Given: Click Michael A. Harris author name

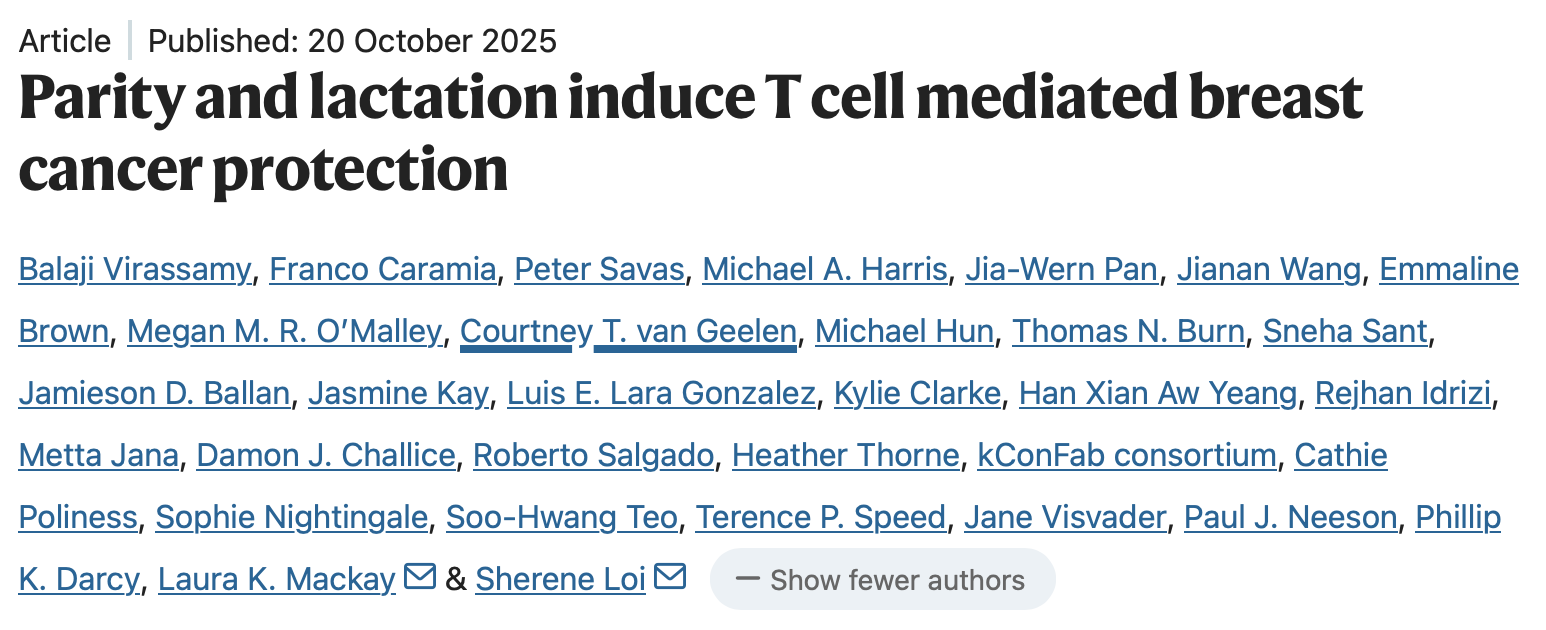Looking at the screenshot, I should point(825,269).
